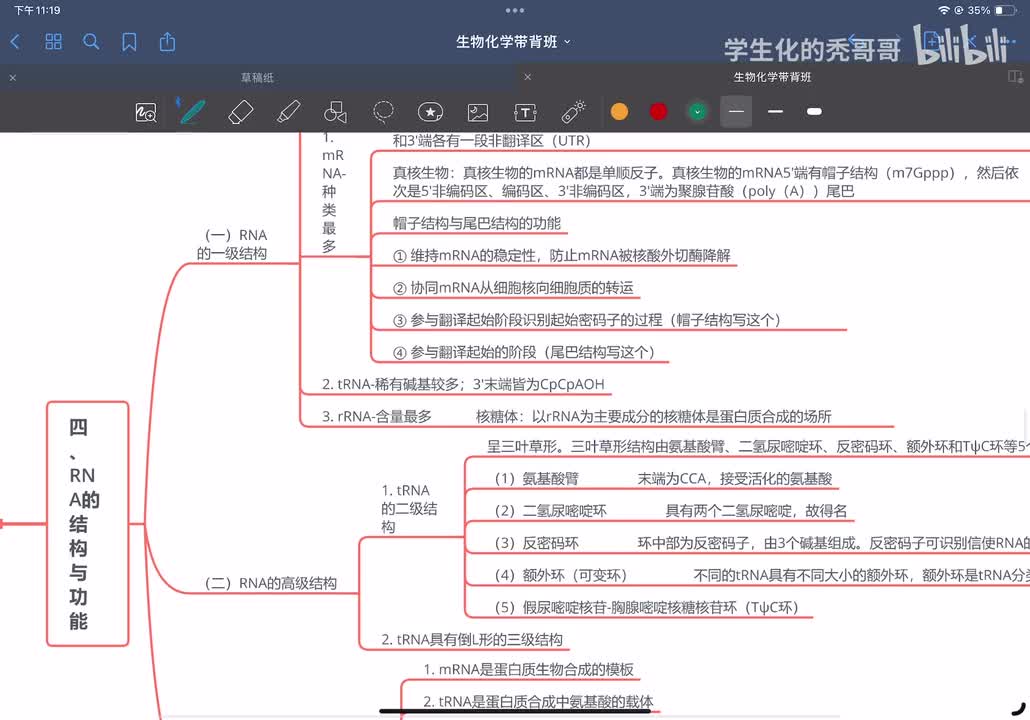The image size is (1030, 720).
Task: Pick the green pen color
Action: [x=698, y=112]
